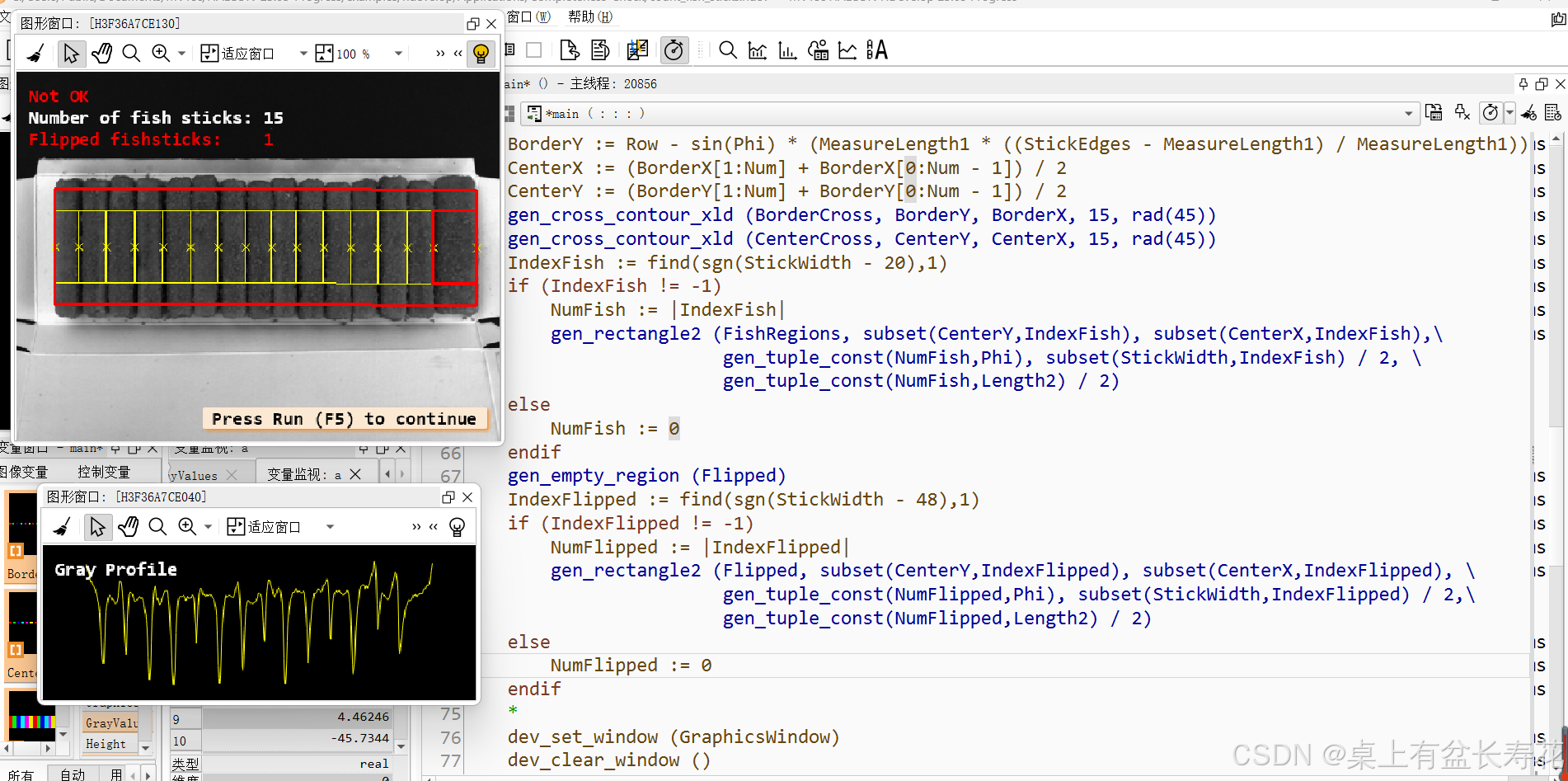Open the feature histogram bar chart icon
The height and width of the screenshot is (781, 1568).
point(787,50)
